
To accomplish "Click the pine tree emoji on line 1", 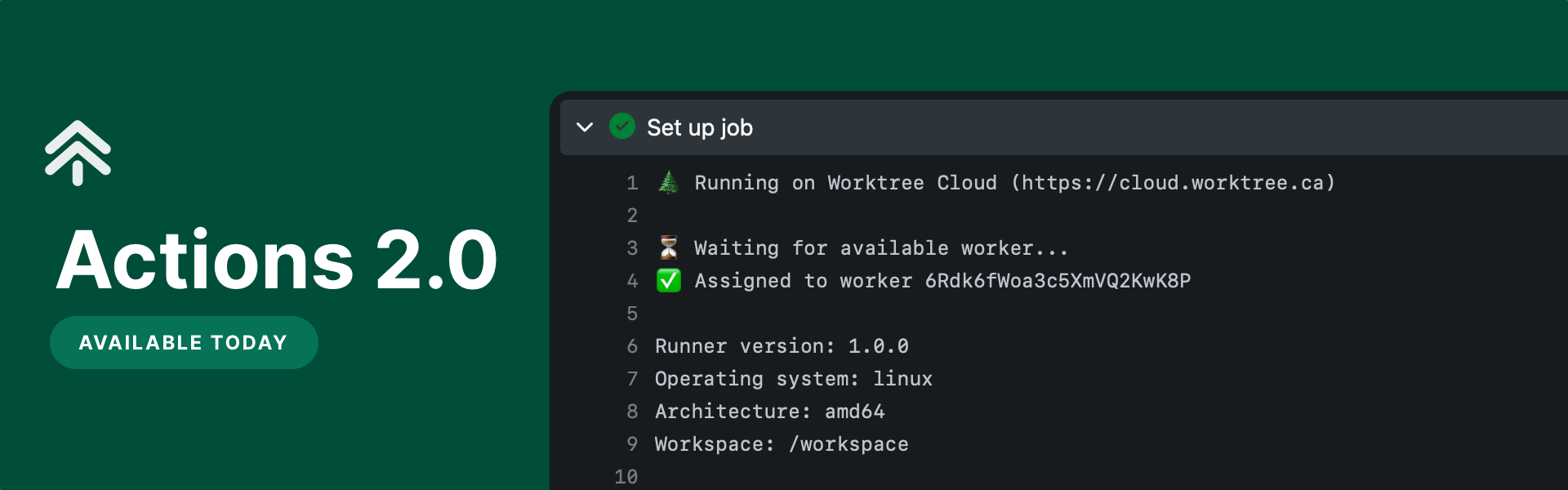I will (668, 182).
